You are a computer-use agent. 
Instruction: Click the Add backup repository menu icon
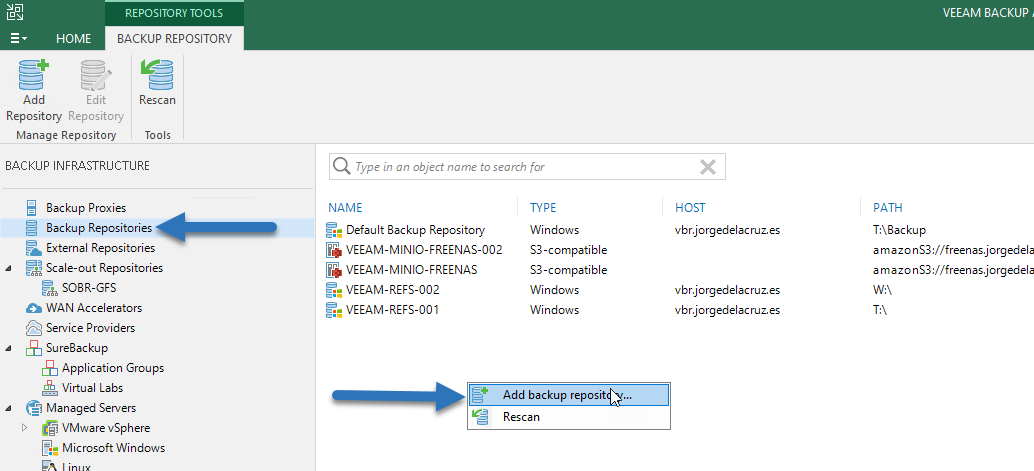pos(481,395)
